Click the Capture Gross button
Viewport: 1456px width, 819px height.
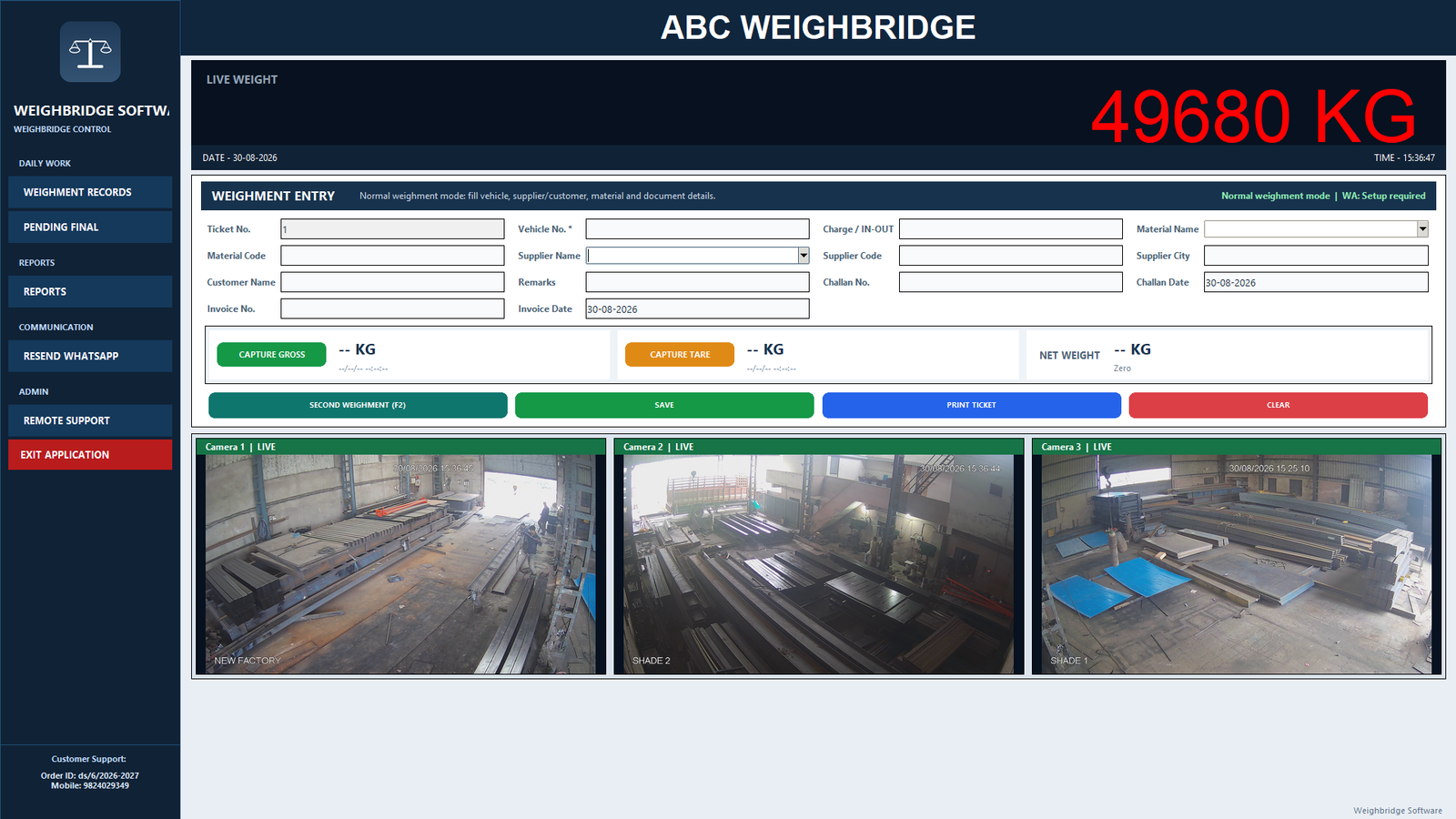click(271, 354)
